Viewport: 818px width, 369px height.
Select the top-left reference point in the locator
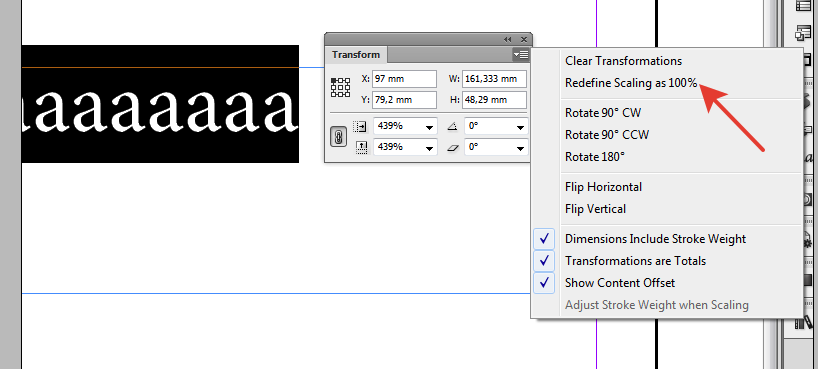(x=334, y=81)
